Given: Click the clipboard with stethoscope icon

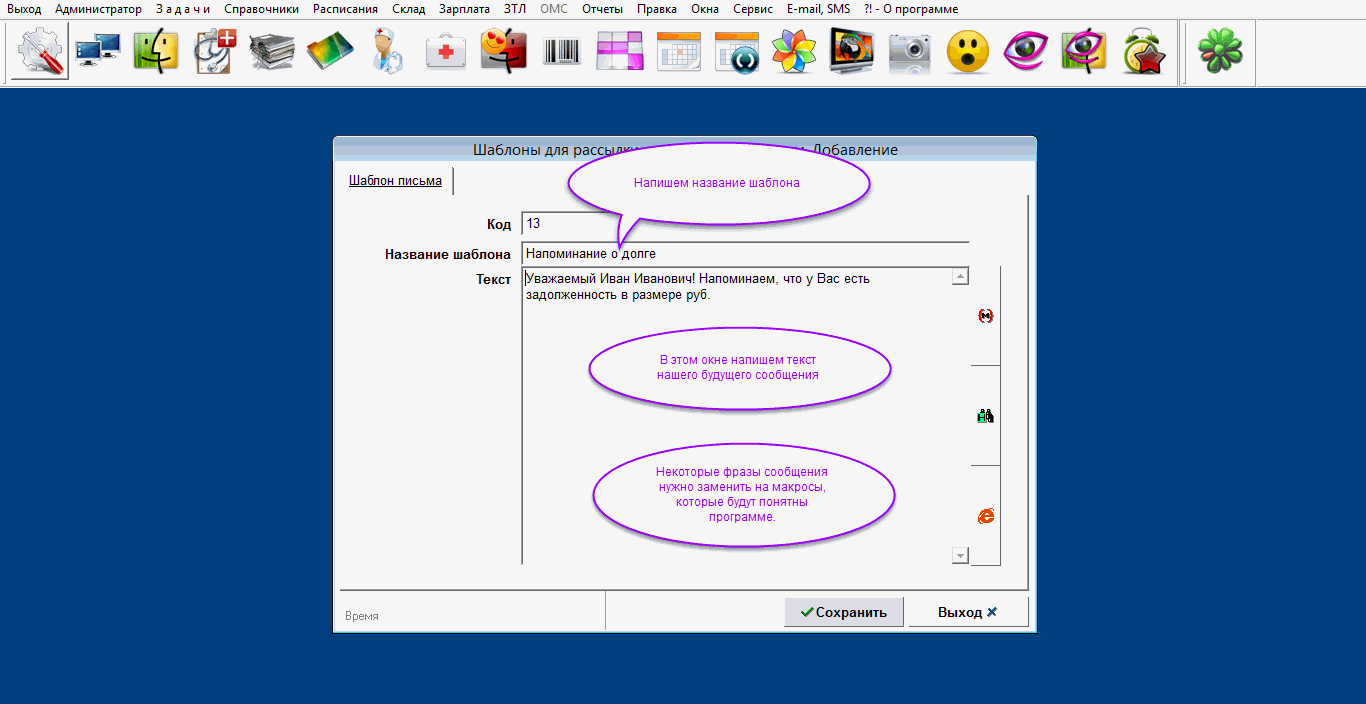Looking at the screenshot, I should click(x=214, y=51).
